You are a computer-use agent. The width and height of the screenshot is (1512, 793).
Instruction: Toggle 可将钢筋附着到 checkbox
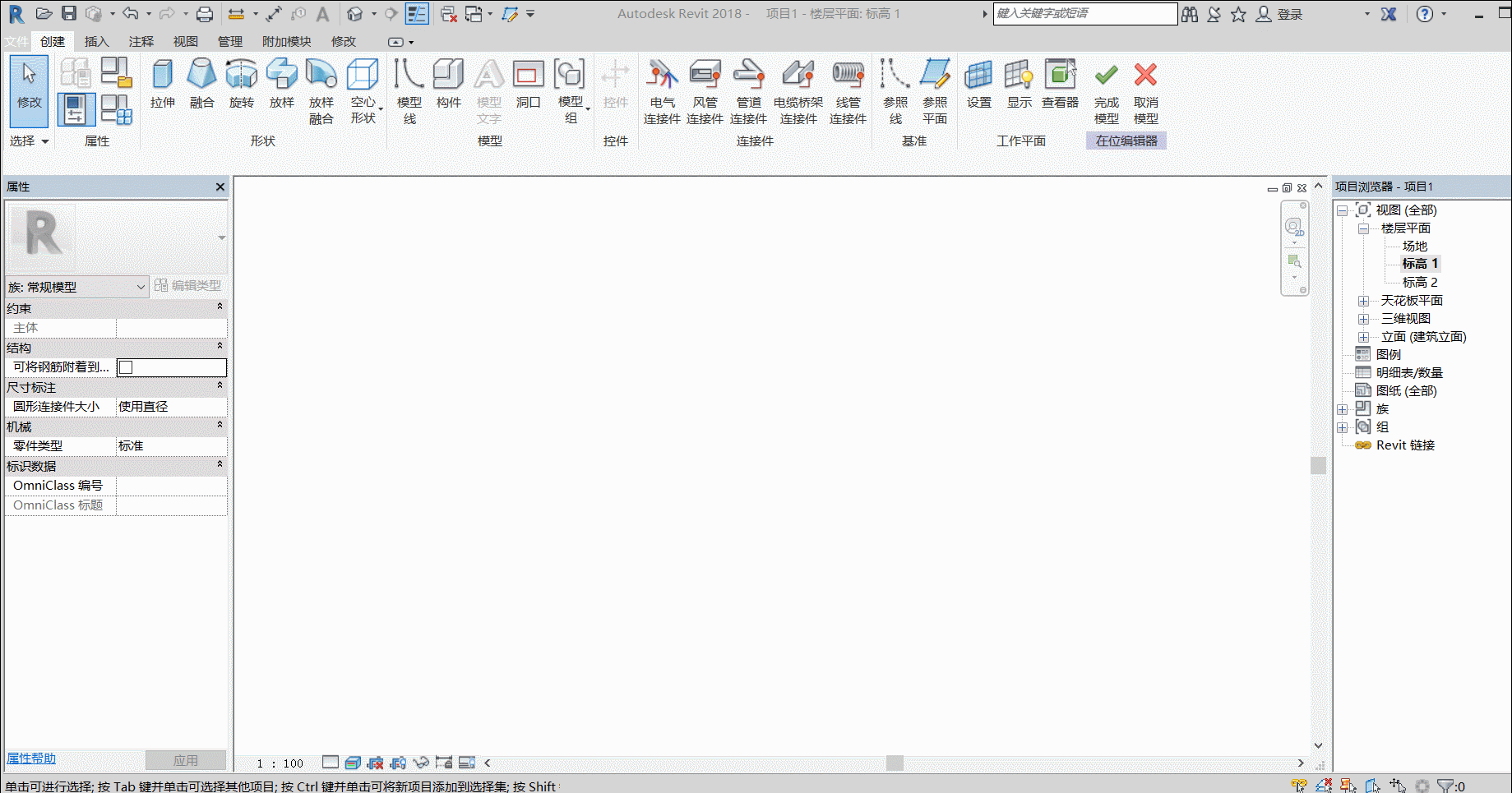[x=126, y=367]
